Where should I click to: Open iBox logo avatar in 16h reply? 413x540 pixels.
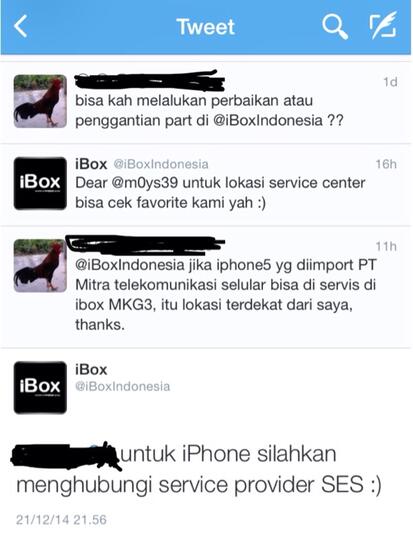(x=40, y=183)
